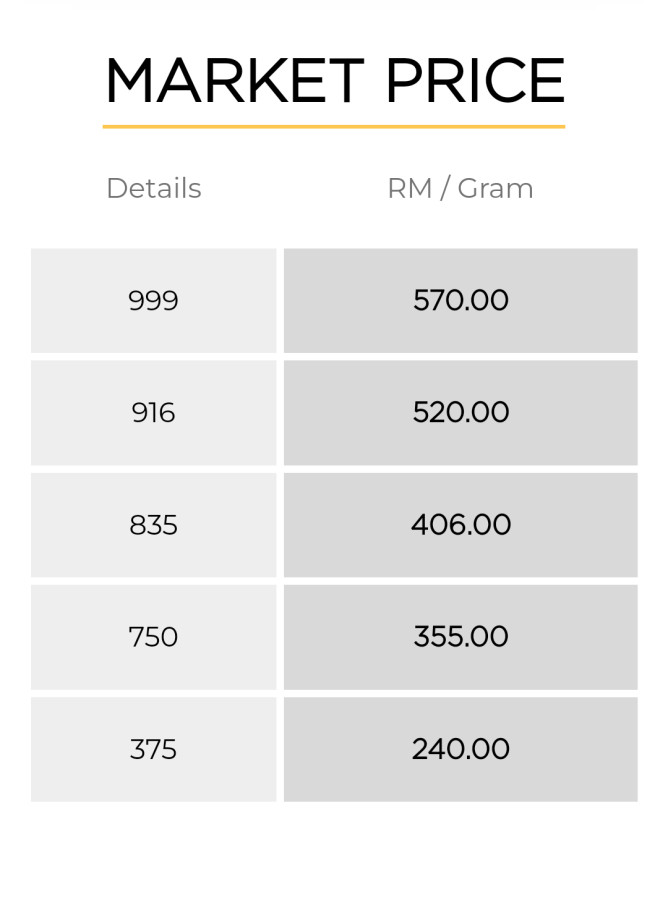Screen dimensions: 668x900
Task: Select the Details column header
Action: [x=154, y=188]
